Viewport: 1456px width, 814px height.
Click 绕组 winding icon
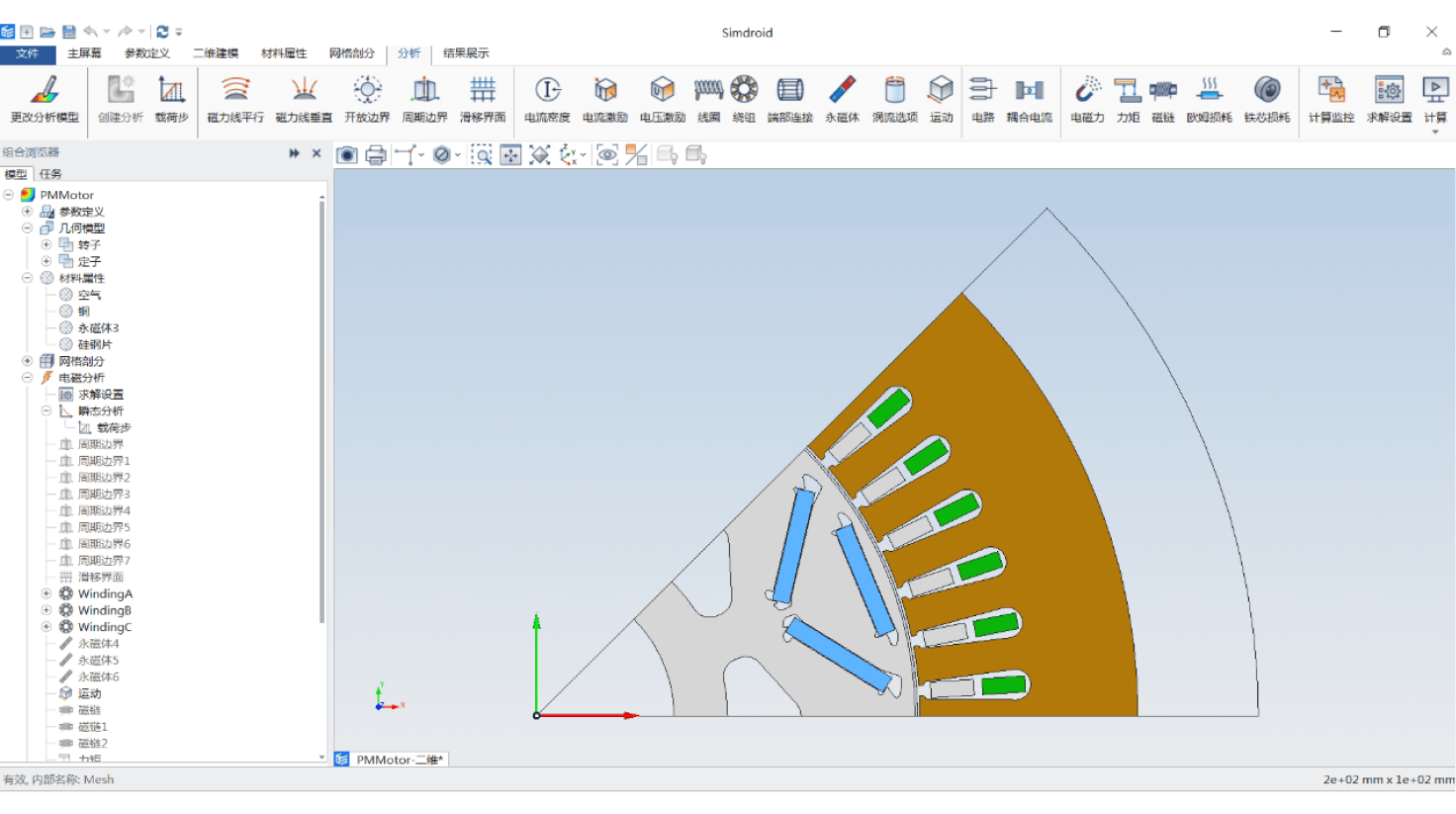click(744, 99)
